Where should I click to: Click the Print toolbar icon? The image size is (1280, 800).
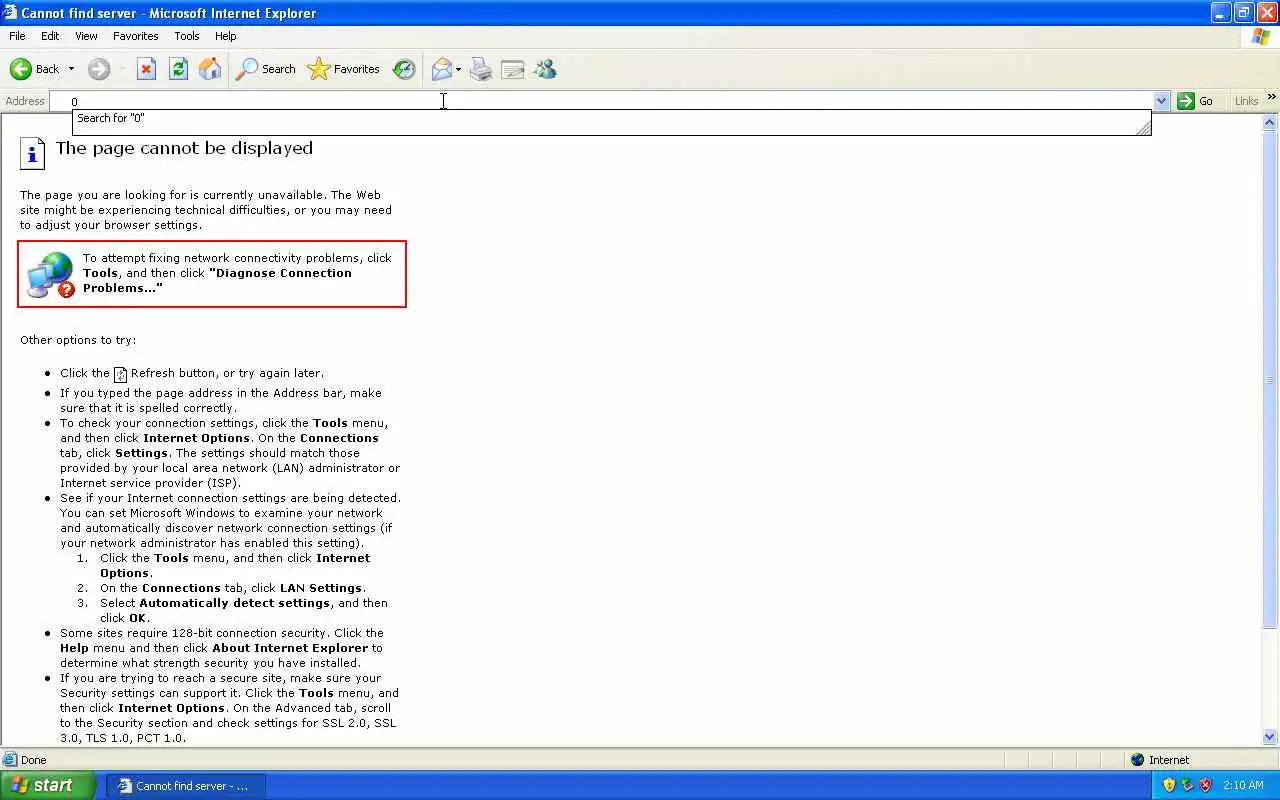click(x=481, y=69)
